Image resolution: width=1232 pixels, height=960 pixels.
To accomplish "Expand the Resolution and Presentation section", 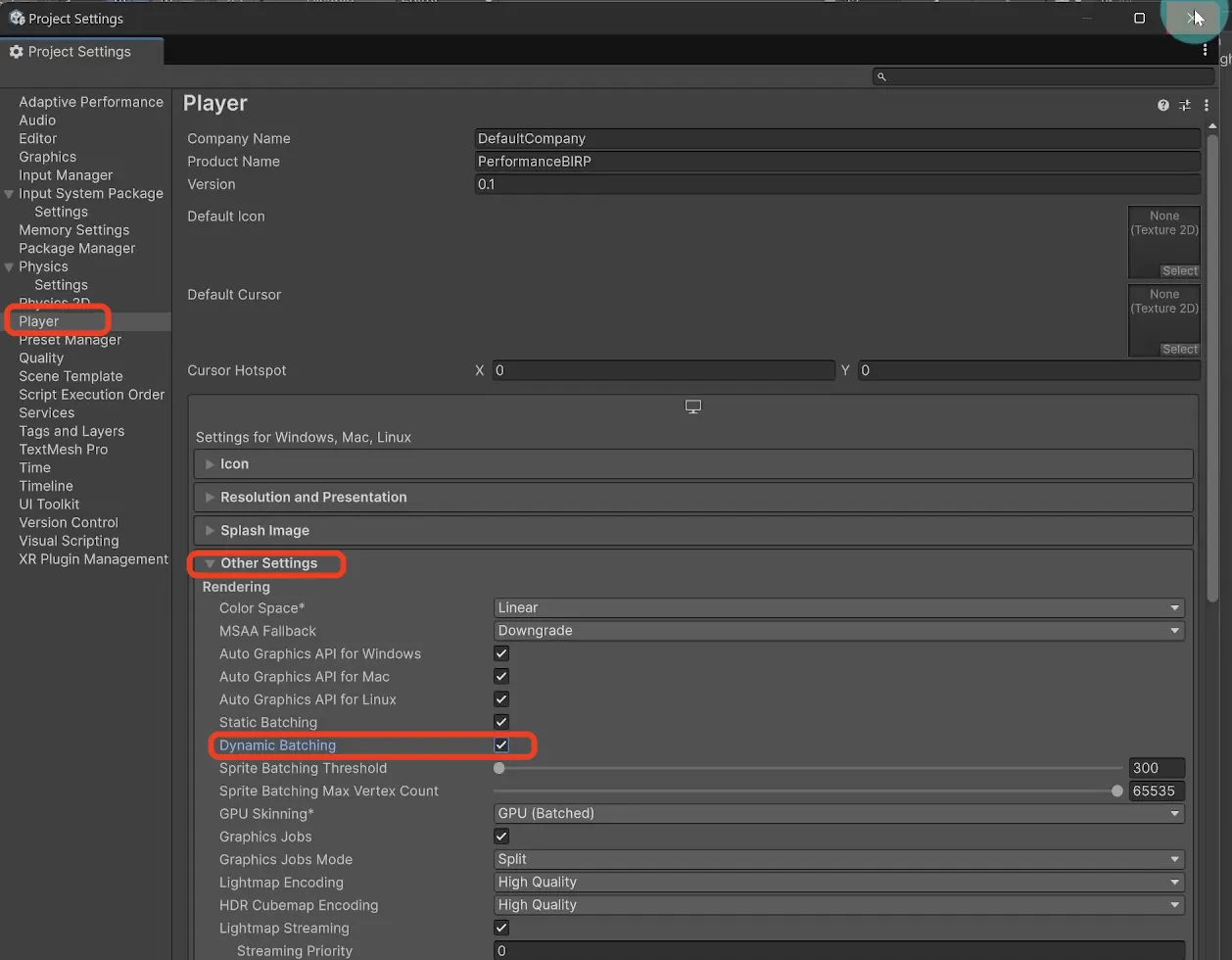I will pos(312,497).
